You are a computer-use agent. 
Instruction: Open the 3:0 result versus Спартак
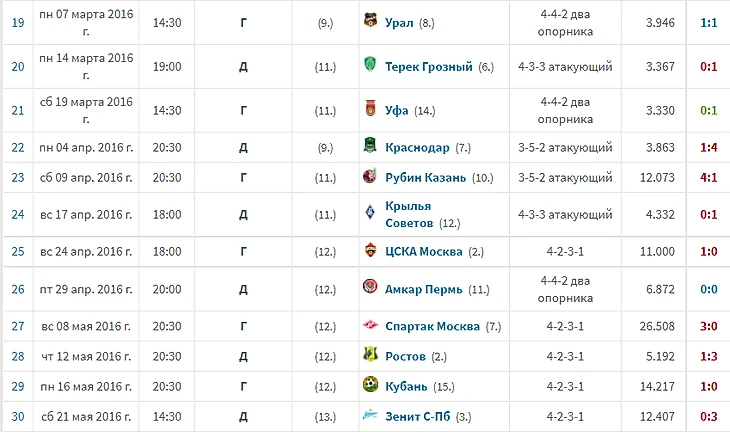tap(709, 326)
